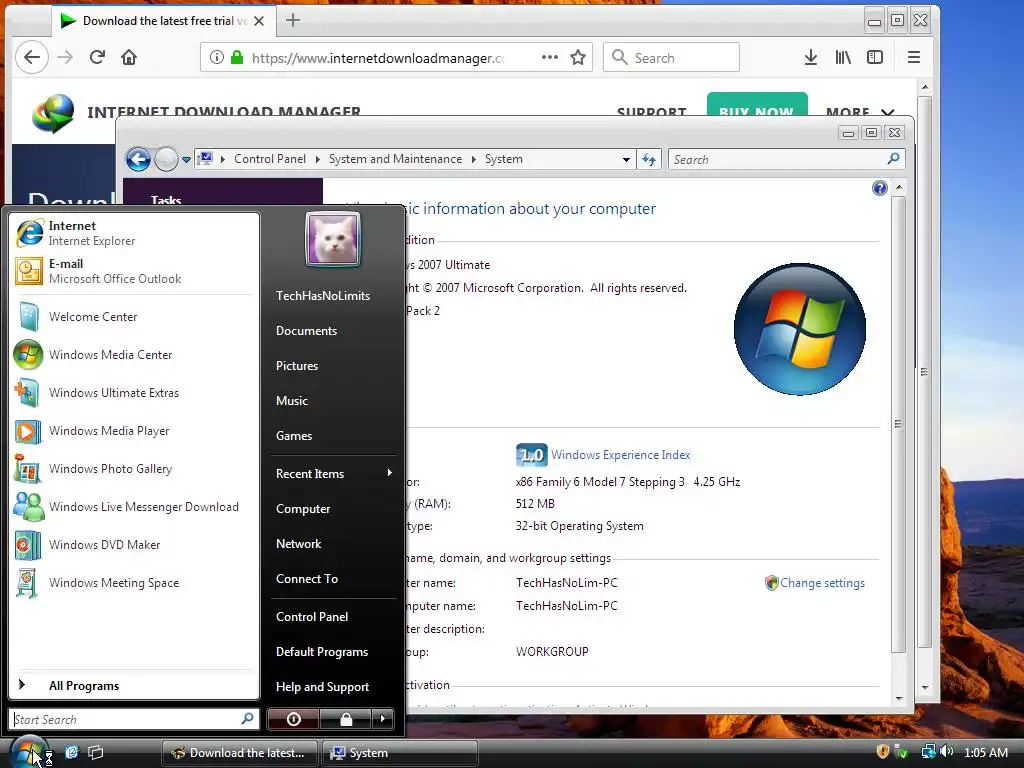Open address bar history dropdown
Viewport: 1024px width, 768px height.
626,159
